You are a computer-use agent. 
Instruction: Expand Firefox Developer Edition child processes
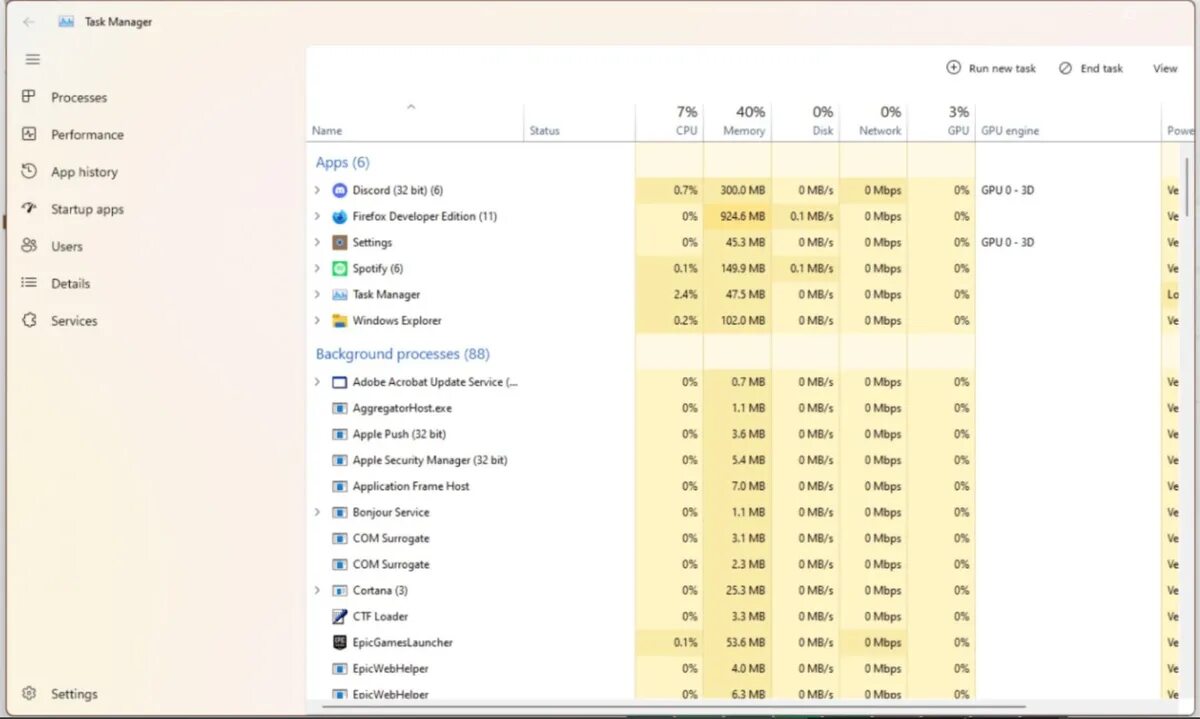pyautogui.click(x=318, y=216)
